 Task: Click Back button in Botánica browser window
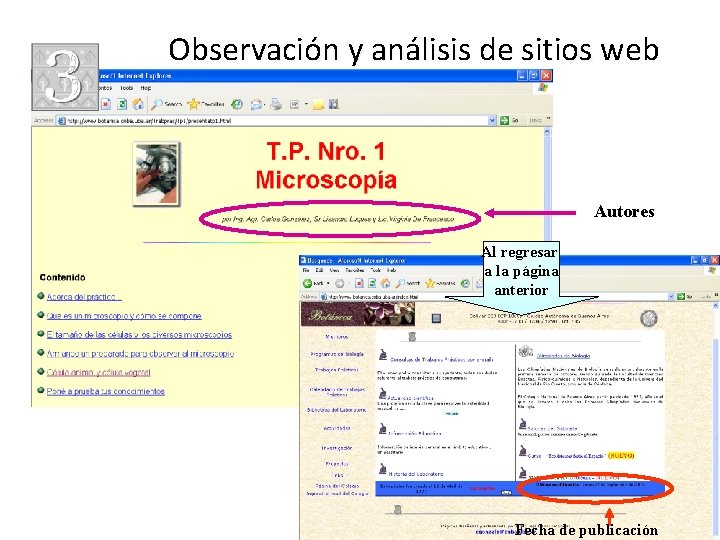click(313, 283)
